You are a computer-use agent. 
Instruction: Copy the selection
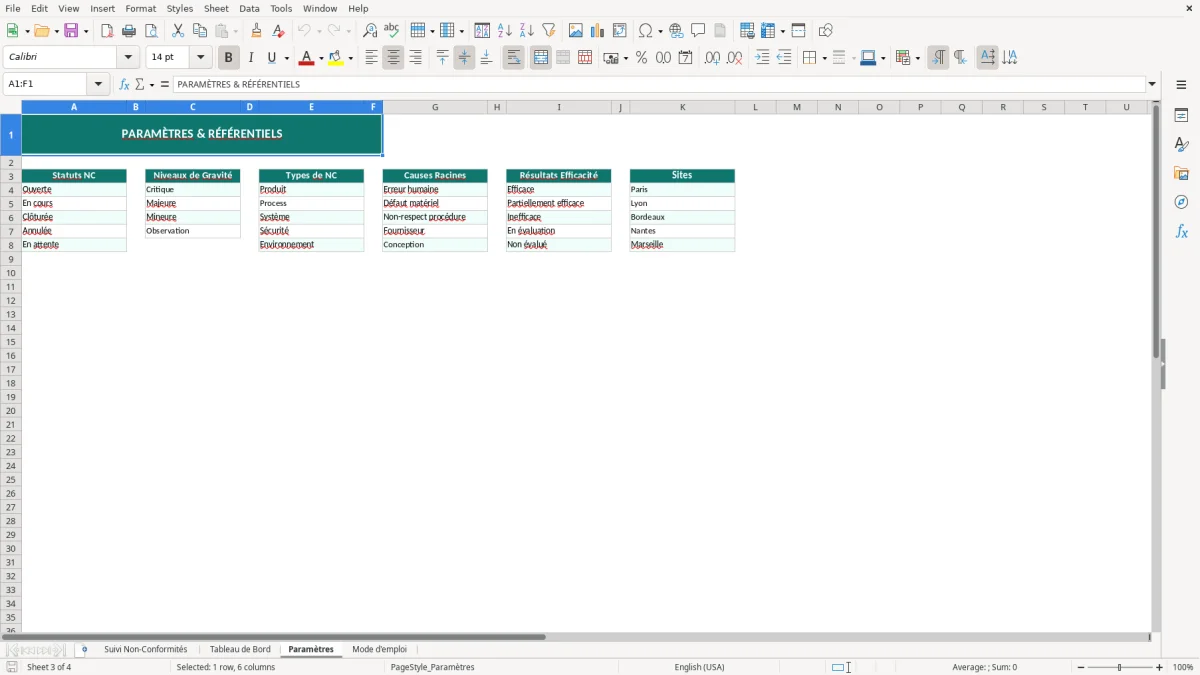point(200,31)
